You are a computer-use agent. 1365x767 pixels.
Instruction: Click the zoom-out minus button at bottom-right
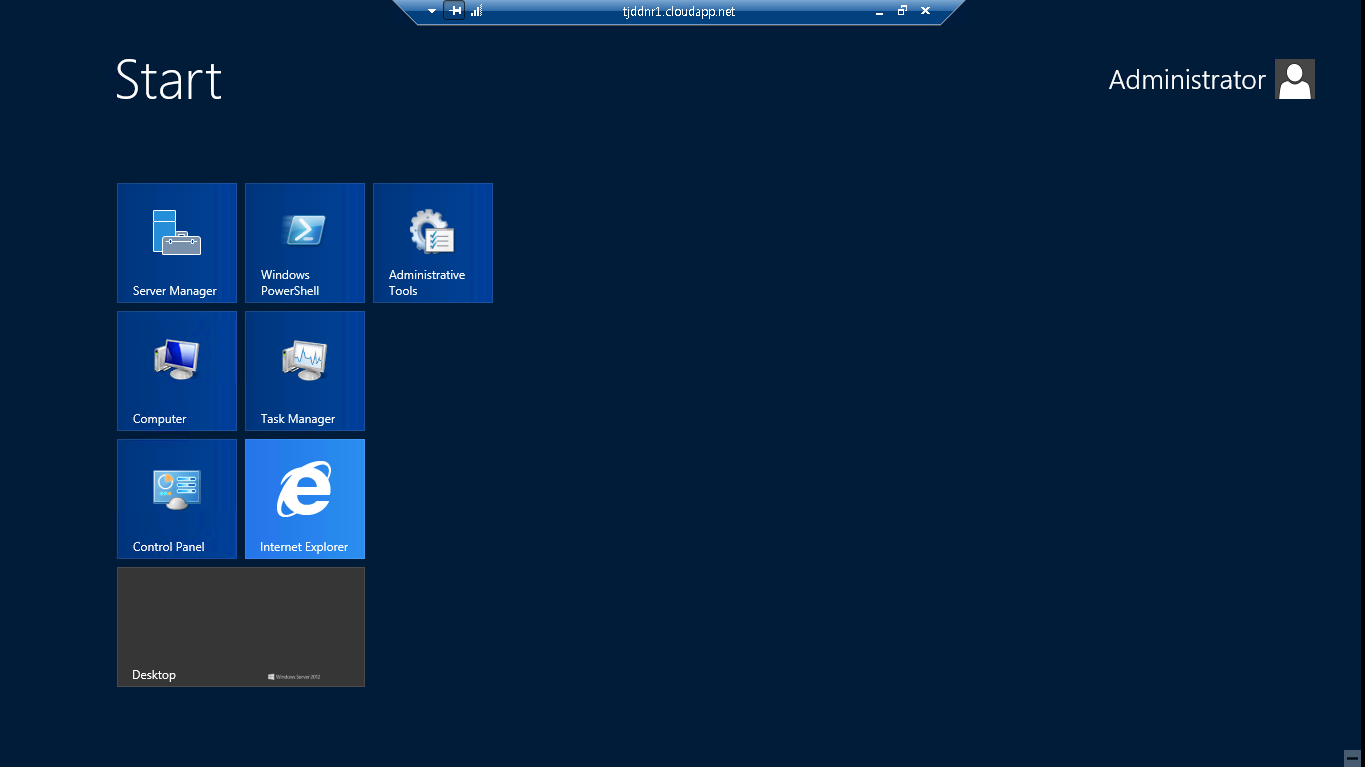click(1352, 758)
